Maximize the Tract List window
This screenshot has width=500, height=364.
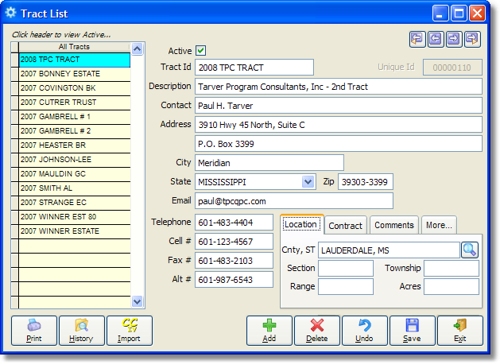(x=459, y=14)
